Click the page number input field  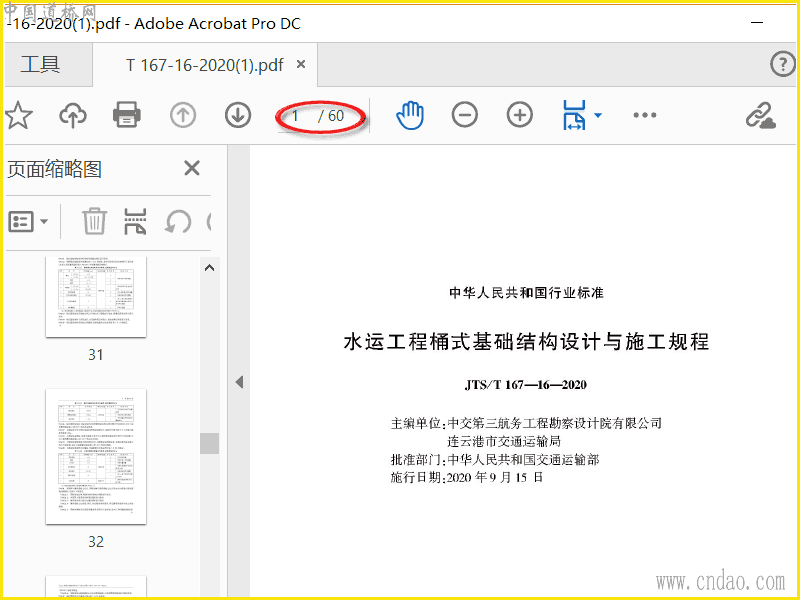(x=296, y=116)
